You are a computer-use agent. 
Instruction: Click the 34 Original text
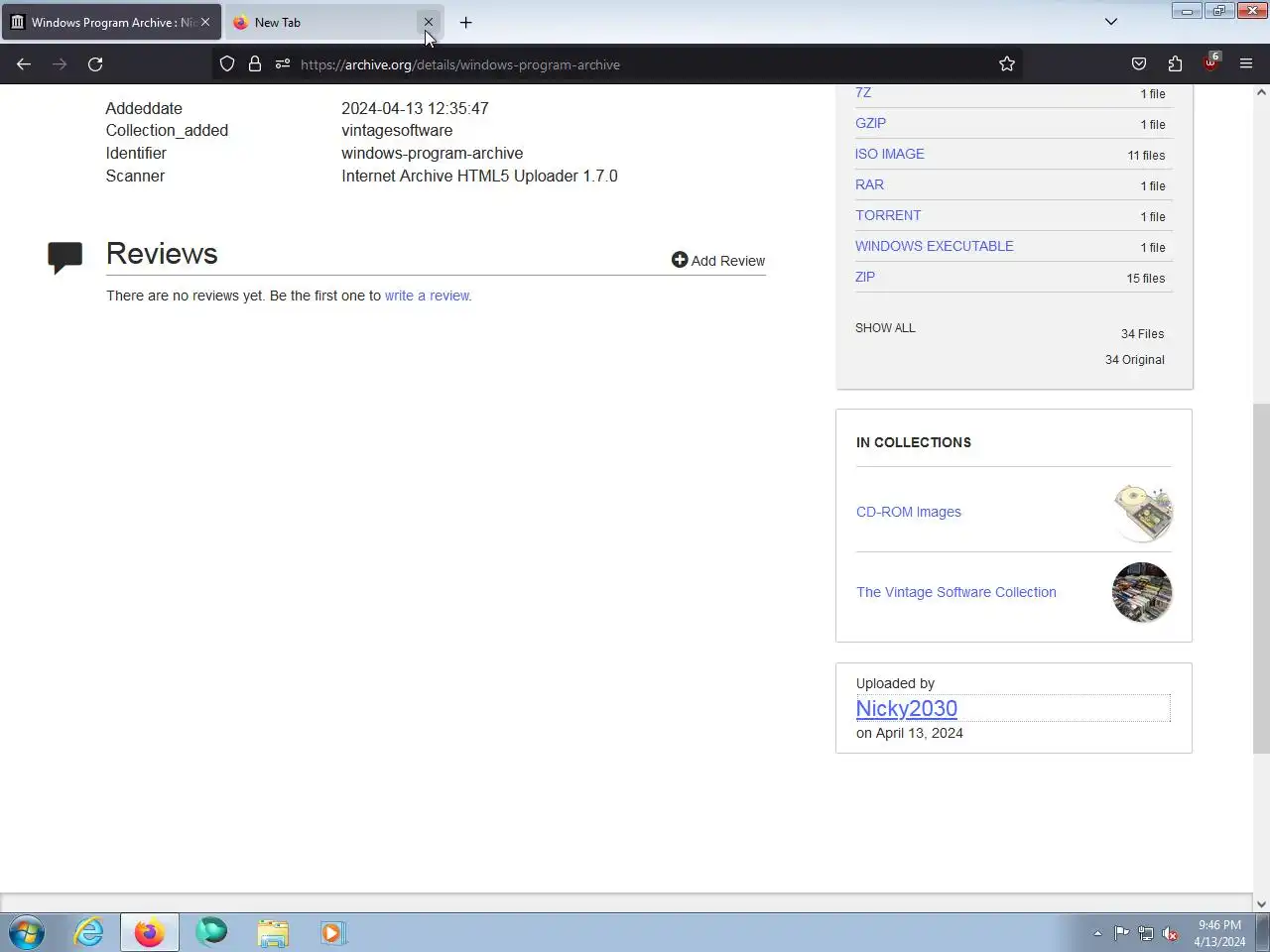point(1135,360)
